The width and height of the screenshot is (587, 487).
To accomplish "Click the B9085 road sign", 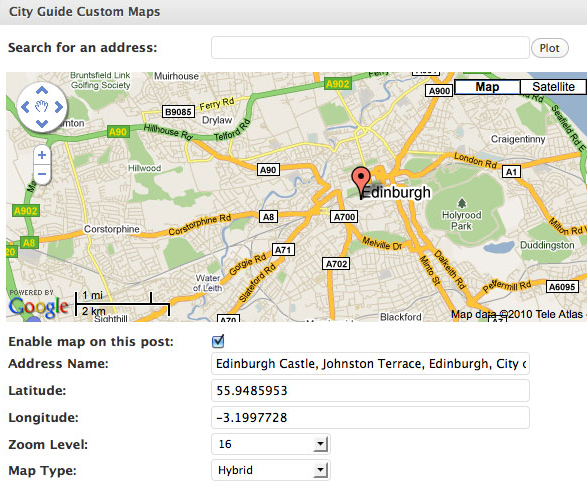I will point(178,112).
